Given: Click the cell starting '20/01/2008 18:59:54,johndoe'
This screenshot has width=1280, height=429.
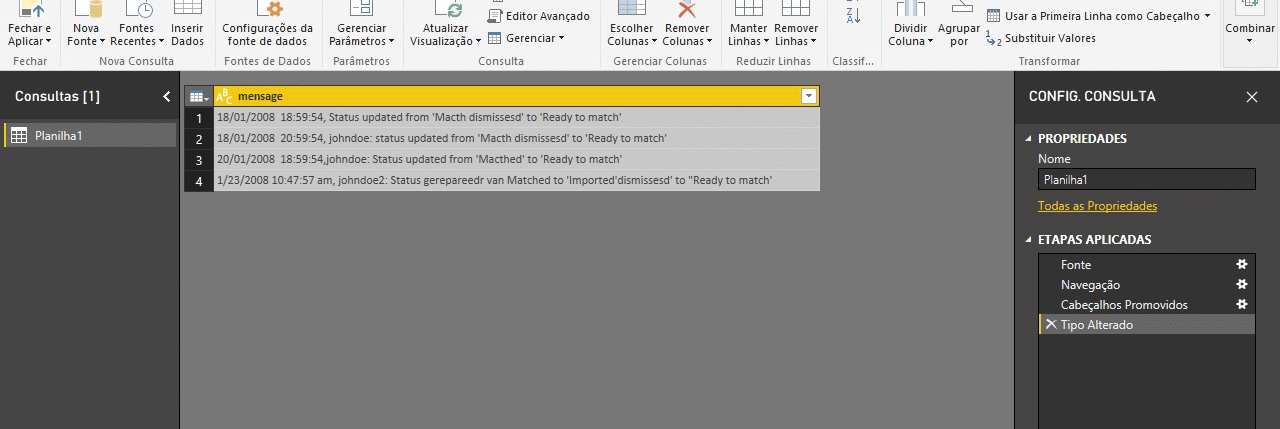Looking at the screenshot, I should click(517, 160).
